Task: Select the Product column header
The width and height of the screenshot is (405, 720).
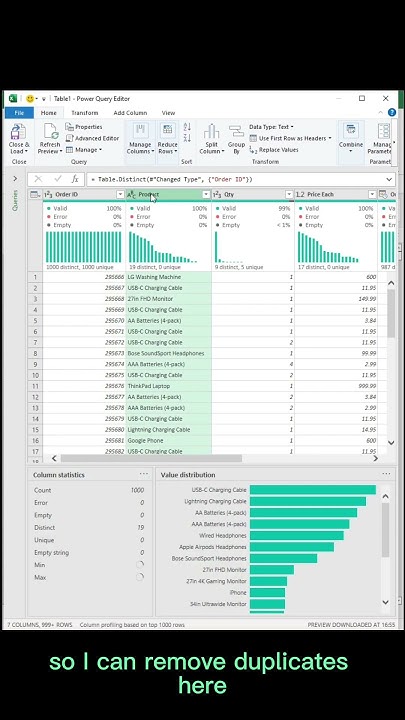Action: pos(169,195)
